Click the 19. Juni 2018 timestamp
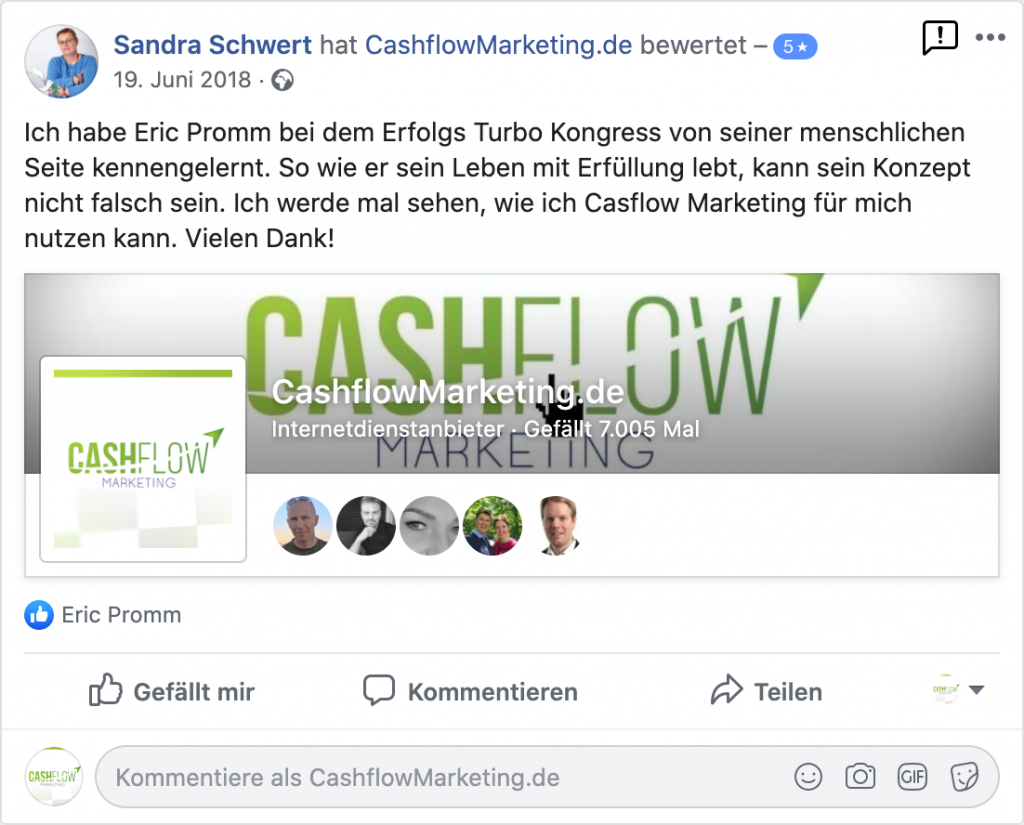Screen dimensions: 1024x825 point(182,80)
